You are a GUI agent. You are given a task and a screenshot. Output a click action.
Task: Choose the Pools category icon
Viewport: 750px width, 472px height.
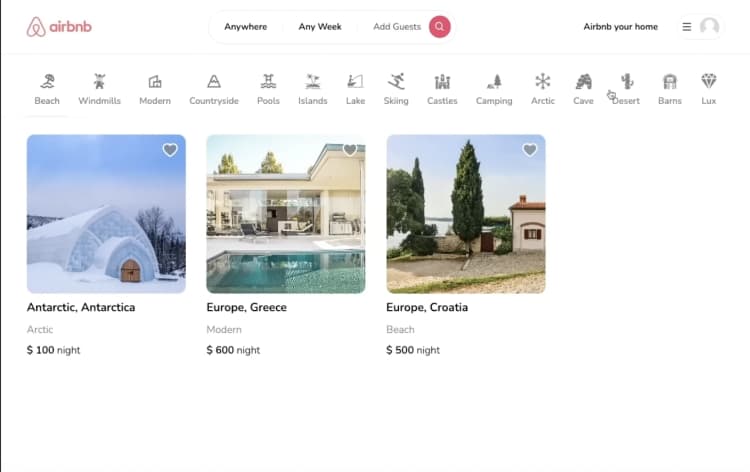268,82
